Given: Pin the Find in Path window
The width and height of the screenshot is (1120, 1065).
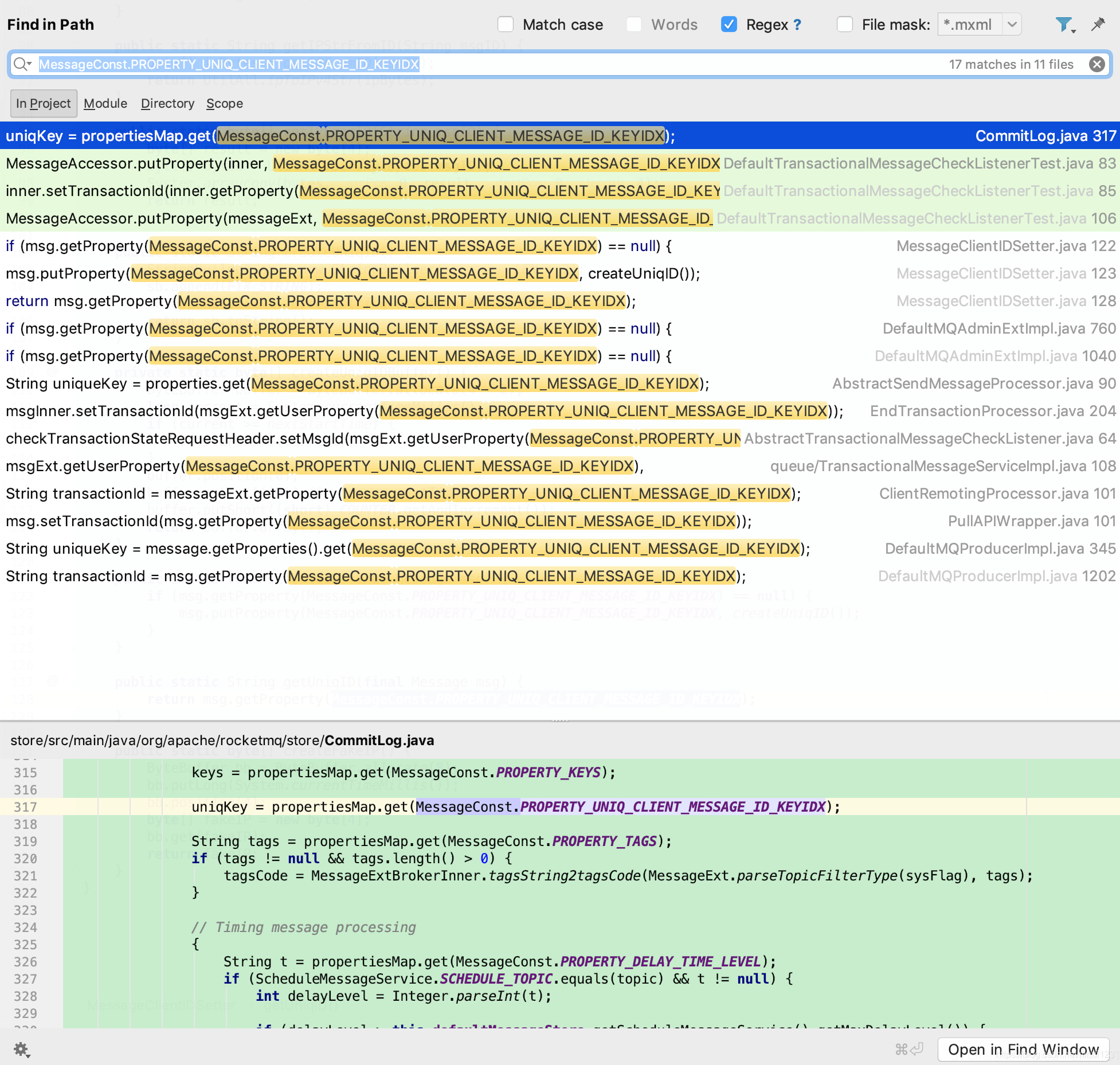Looking at the screenshot, I should pyautogui.click(x=1098, y=25).
